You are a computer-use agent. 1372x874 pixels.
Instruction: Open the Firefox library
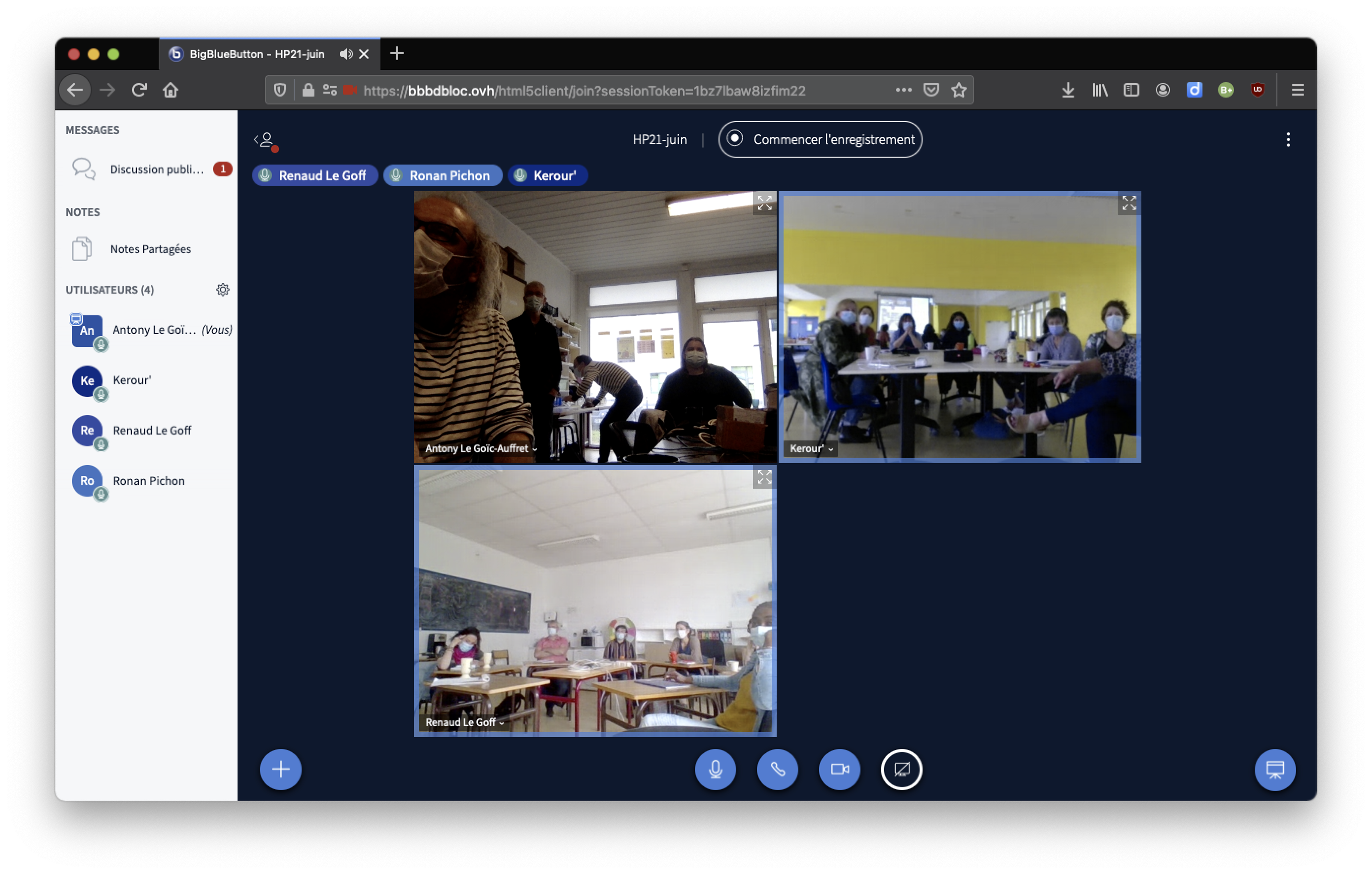(x=1099, y=90)
